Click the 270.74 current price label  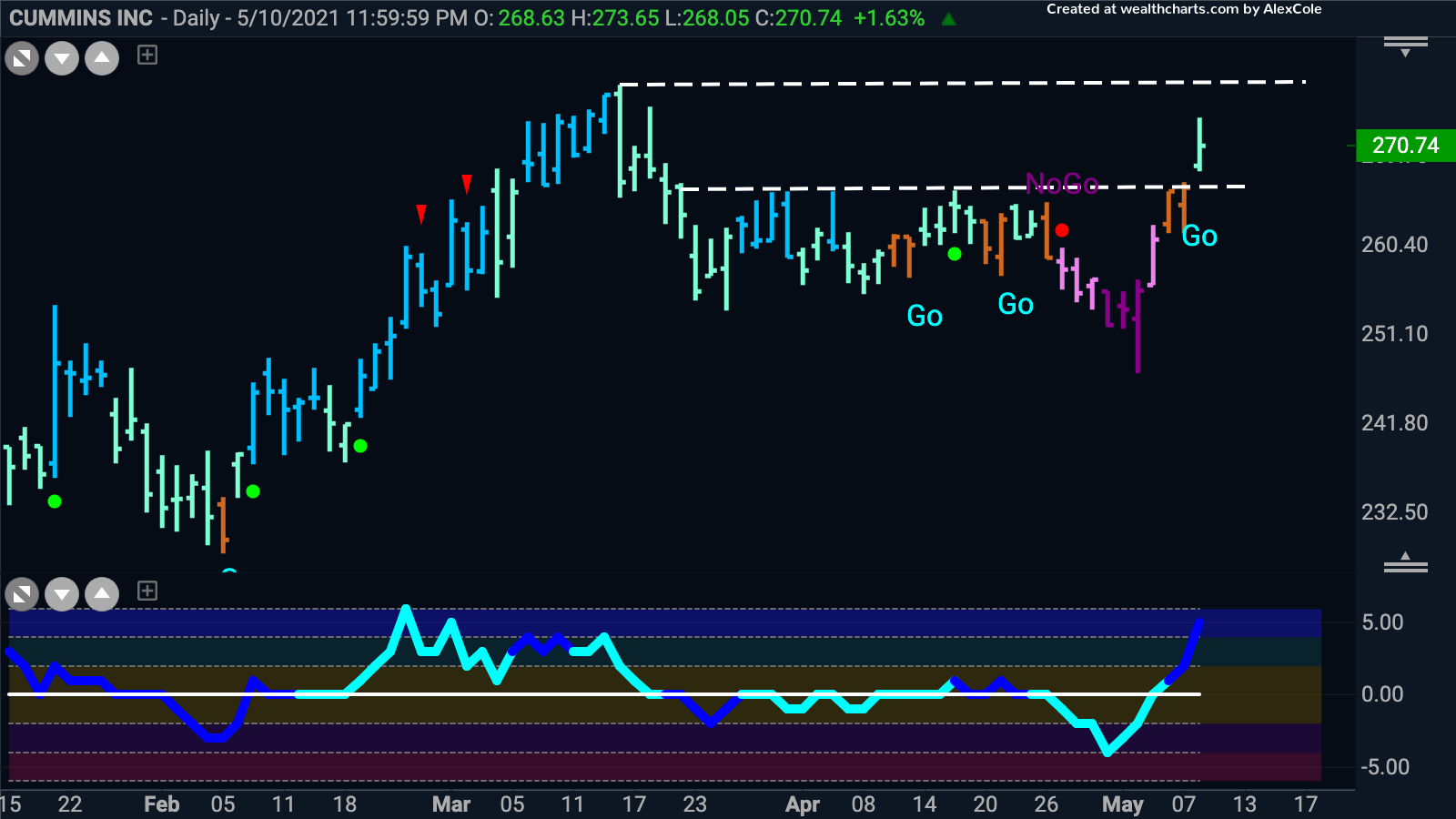click(1405, 145)
